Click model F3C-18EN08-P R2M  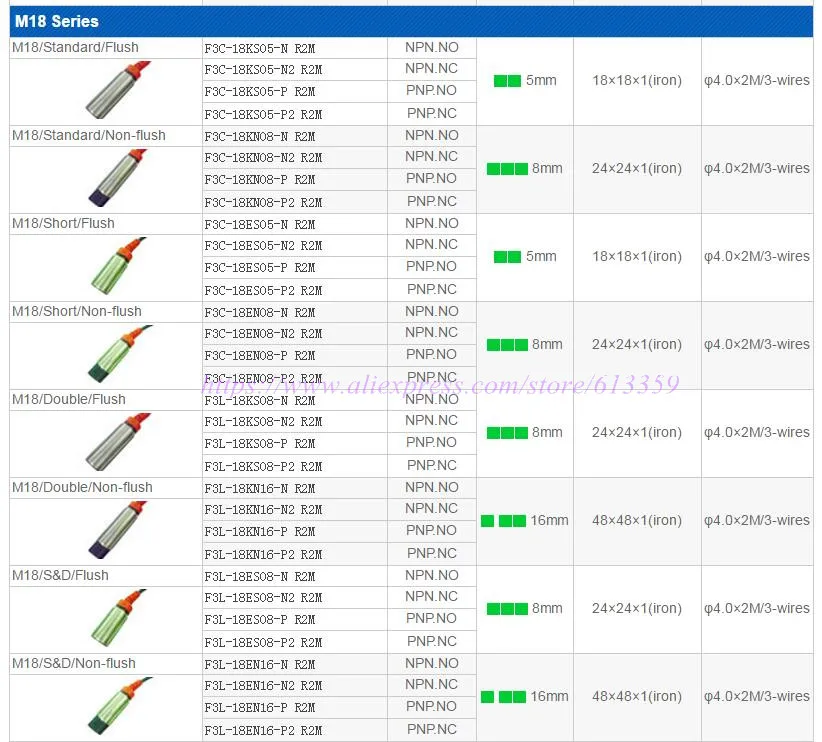(x=260, y=356)
